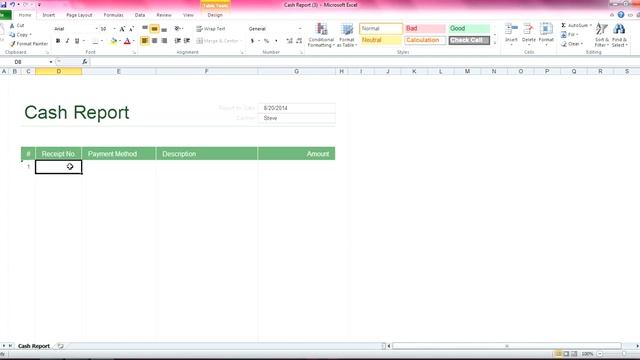Select the Cash Report sheet tab
Image resolution: width=640 pixels, height=360 pixels.
[34, 346]
